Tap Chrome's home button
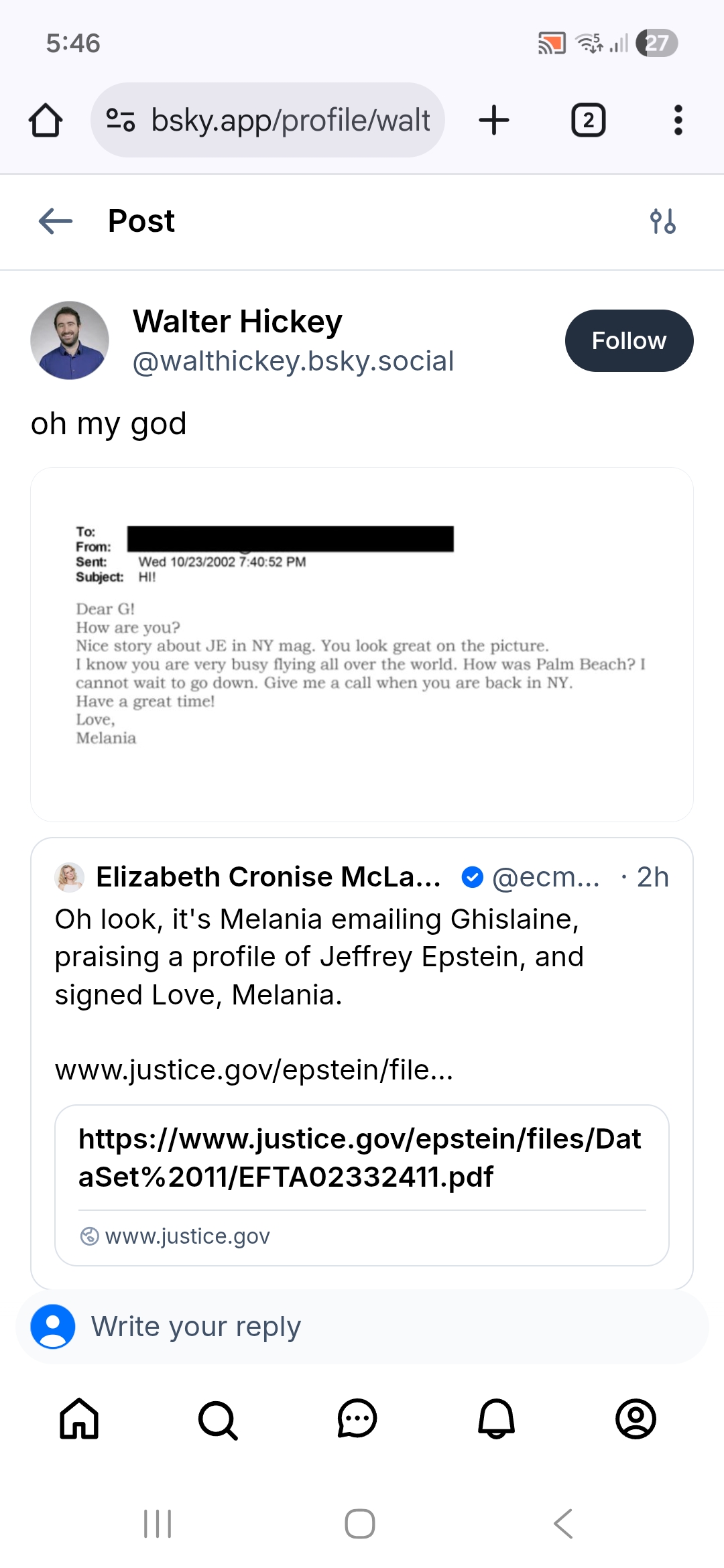The height and width of the screenshot is (1568, 724). (x=45, y=120)
